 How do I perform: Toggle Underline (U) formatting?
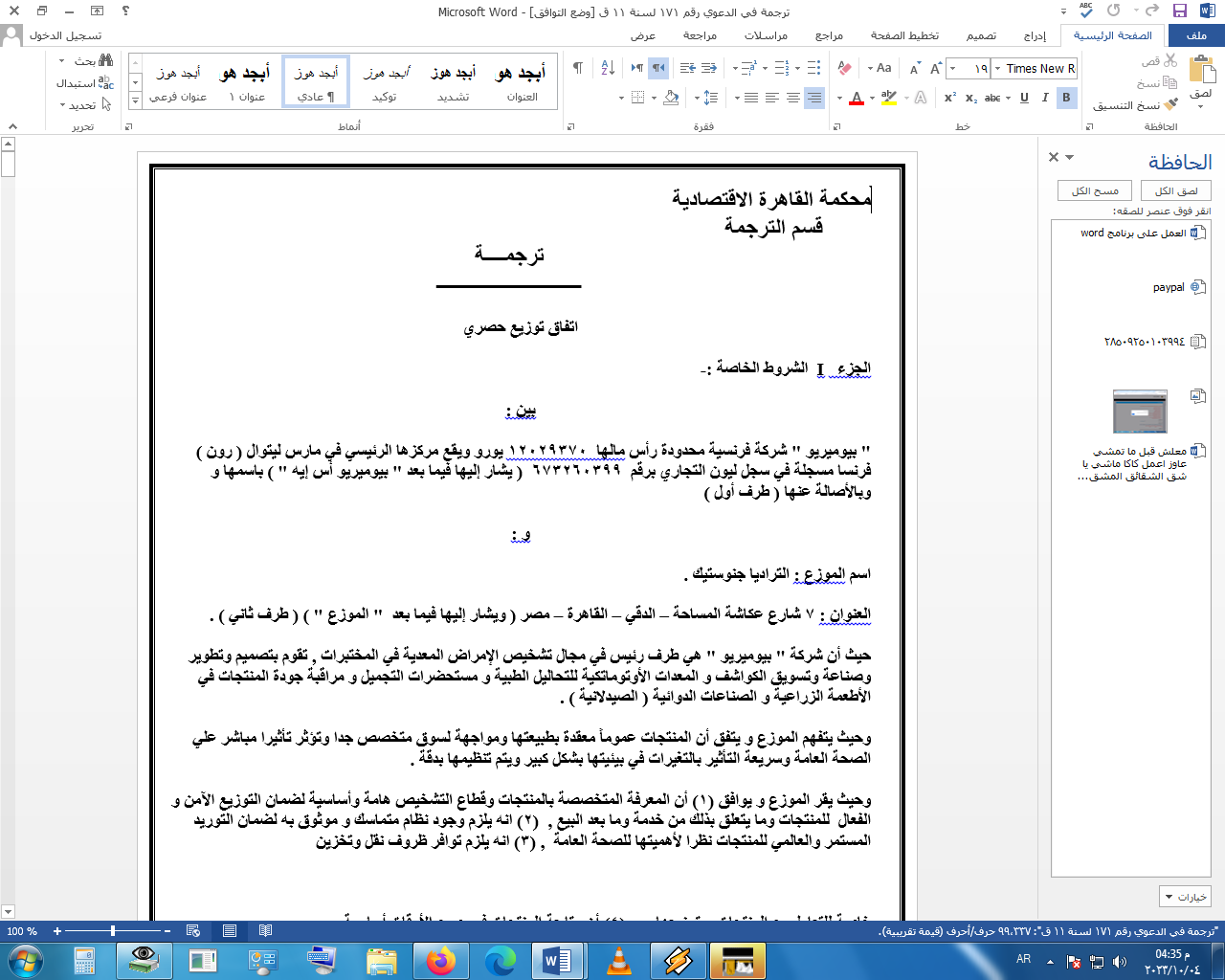1024,98
